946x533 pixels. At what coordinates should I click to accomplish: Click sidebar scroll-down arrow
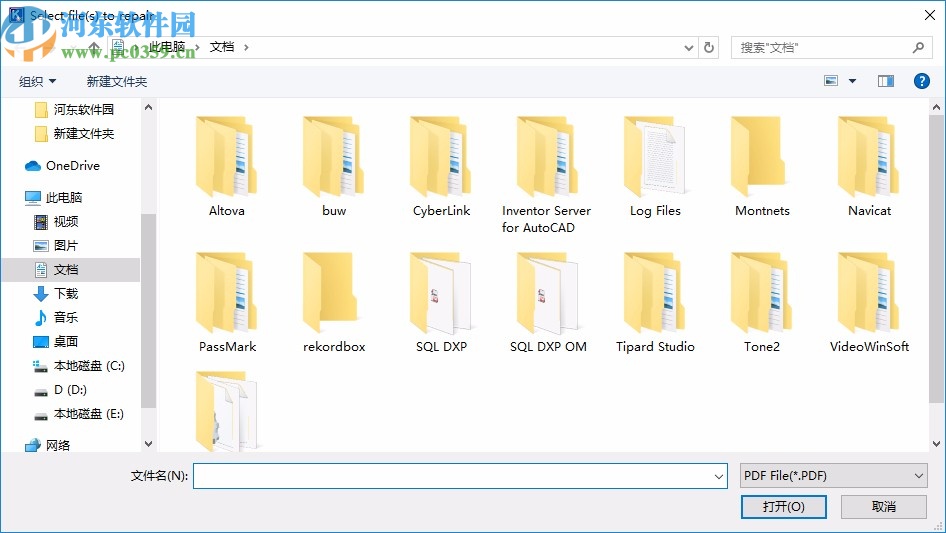pos(148,444)
